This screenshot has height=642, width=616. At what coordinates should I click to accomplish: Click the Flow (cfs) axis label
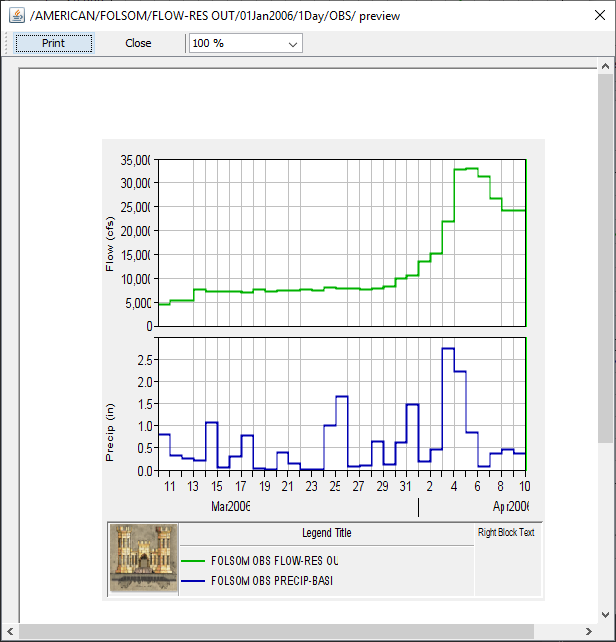(x=110, y=245)
